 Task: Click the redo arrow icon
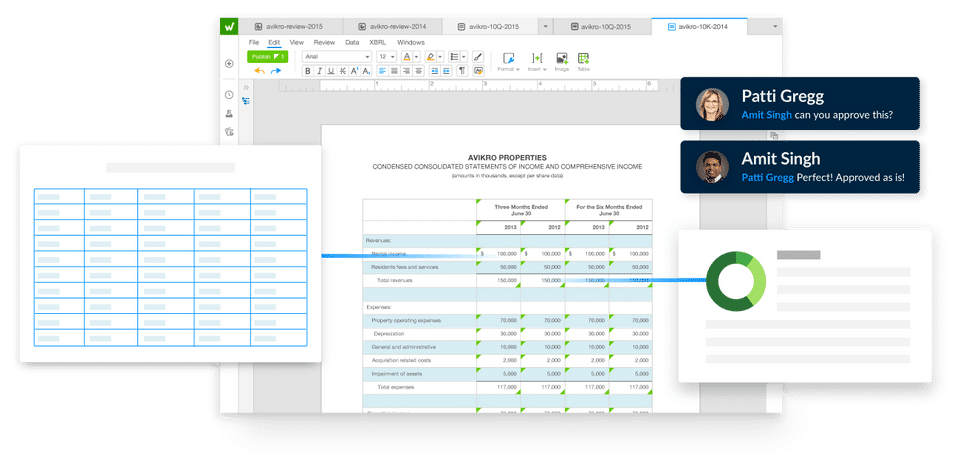[276, 71]
